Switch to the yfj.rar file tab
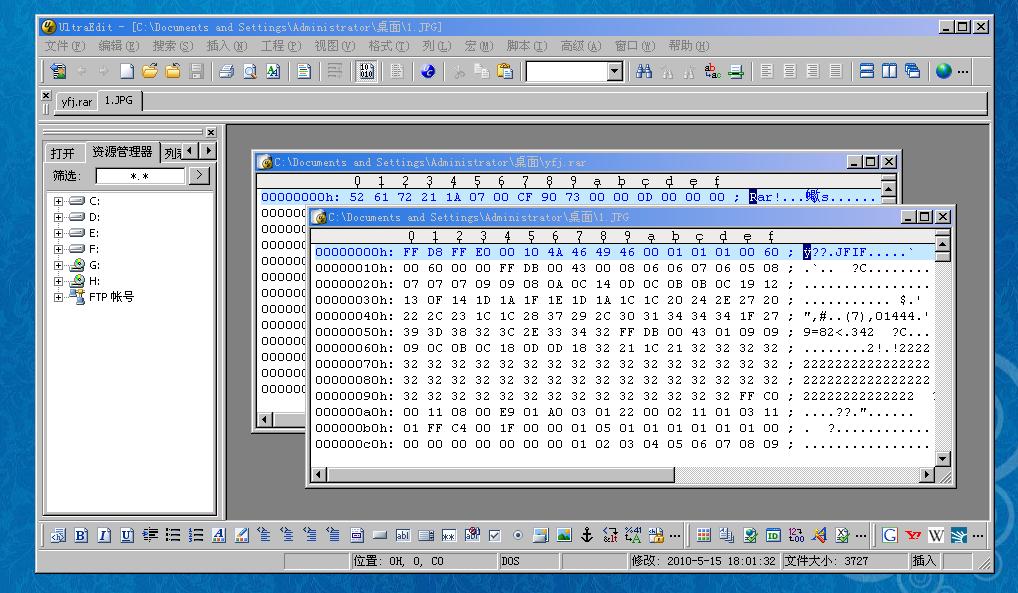The image size is (1018, 593). pos(76,102)
